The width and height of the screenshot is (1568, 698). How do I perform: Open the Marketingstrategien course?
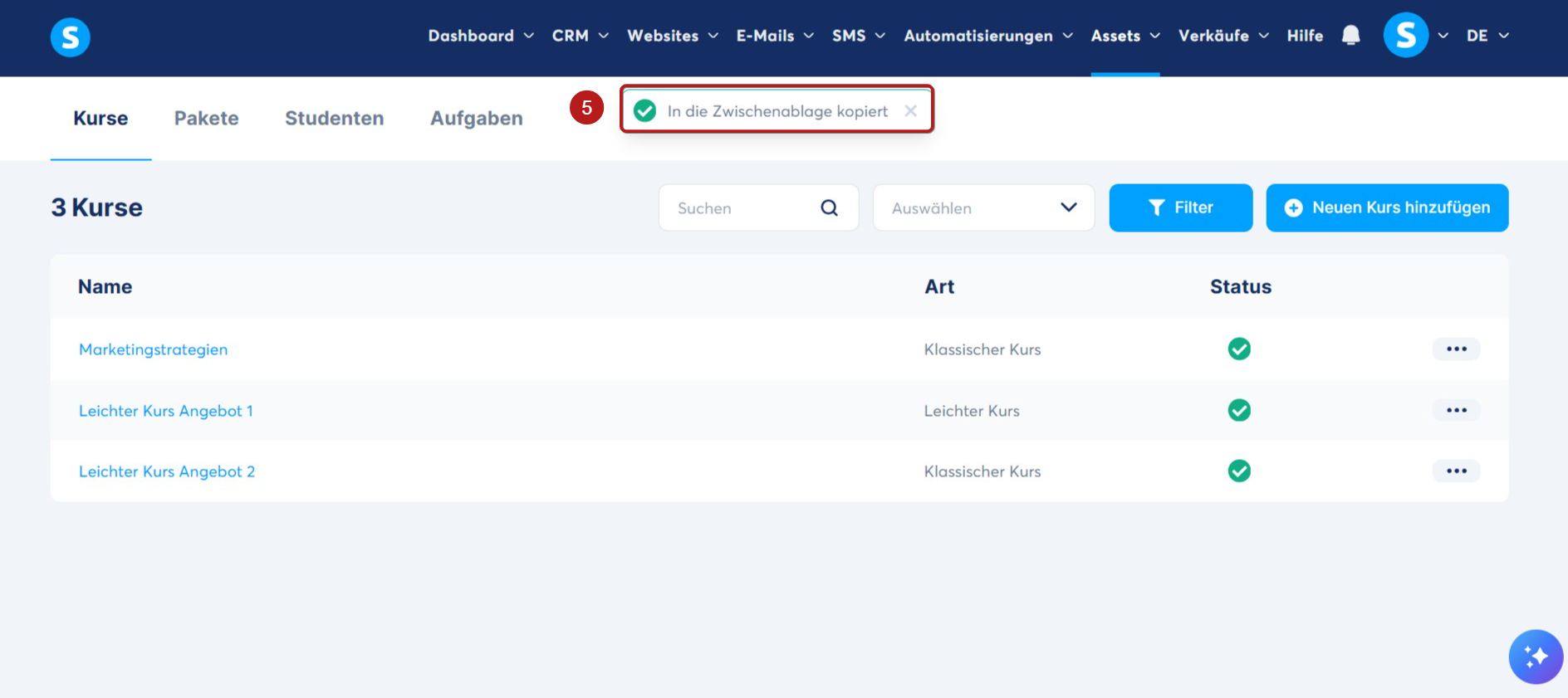[153, 349]
